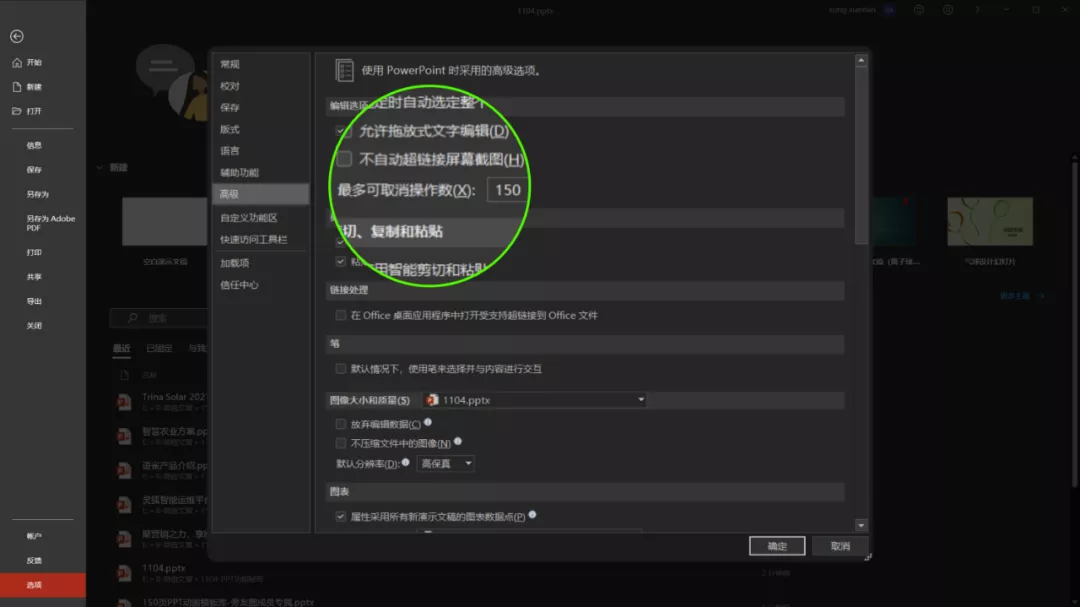This screenshot has width=1080, height=607.
Task: Click the new document icon beside 新建
Action: [x=17, y=87]
